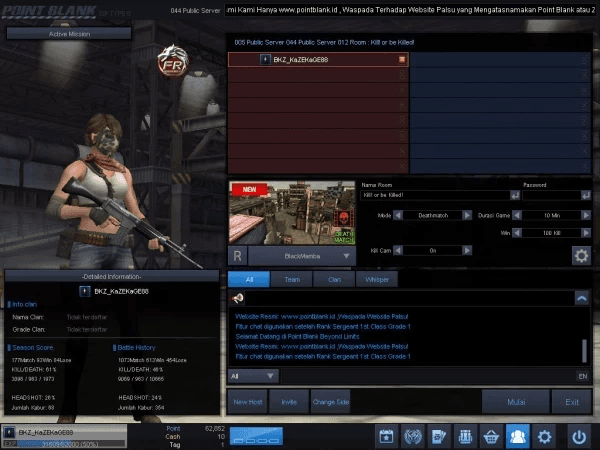Open the mission cards icon in bottom bar
This screenshot has height=450, width=600.
[x=439, y=436]
